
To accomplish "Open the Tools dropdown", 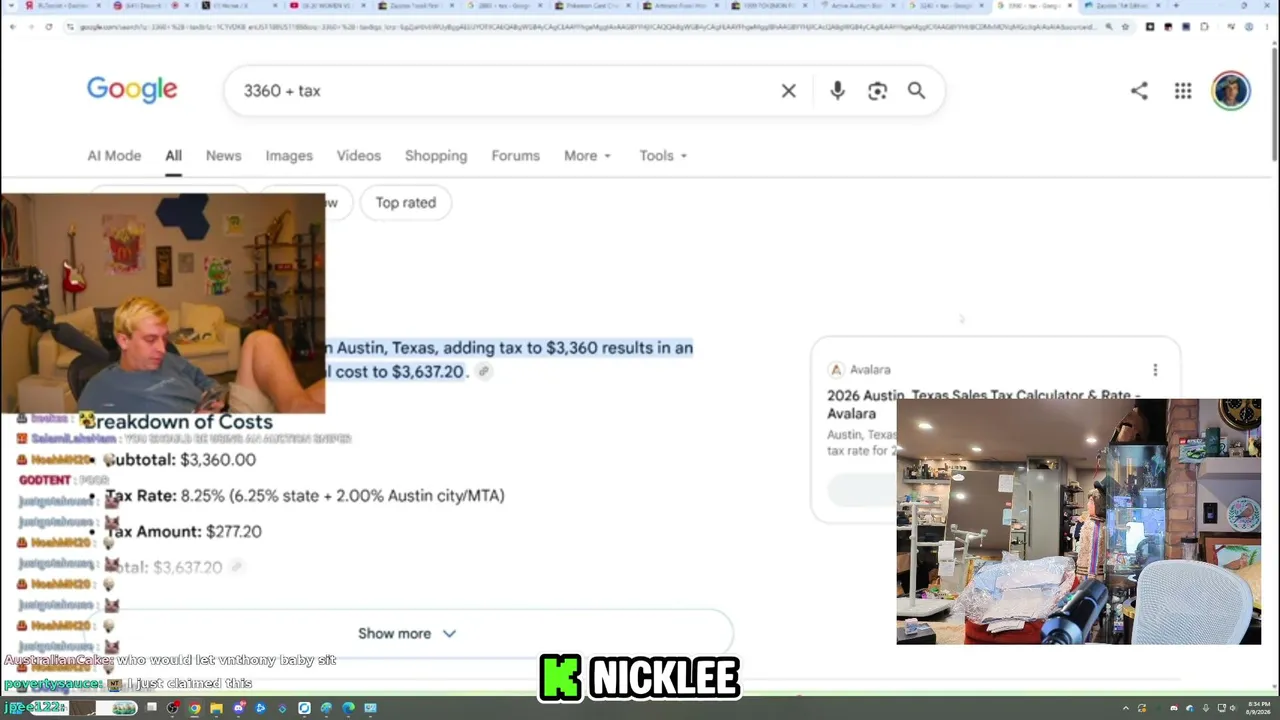I will [663, 156].
